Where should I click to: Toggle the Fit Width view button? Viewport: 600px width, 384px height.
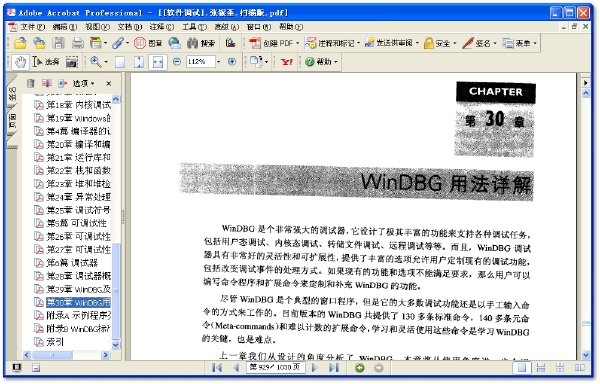pos(158,62)
